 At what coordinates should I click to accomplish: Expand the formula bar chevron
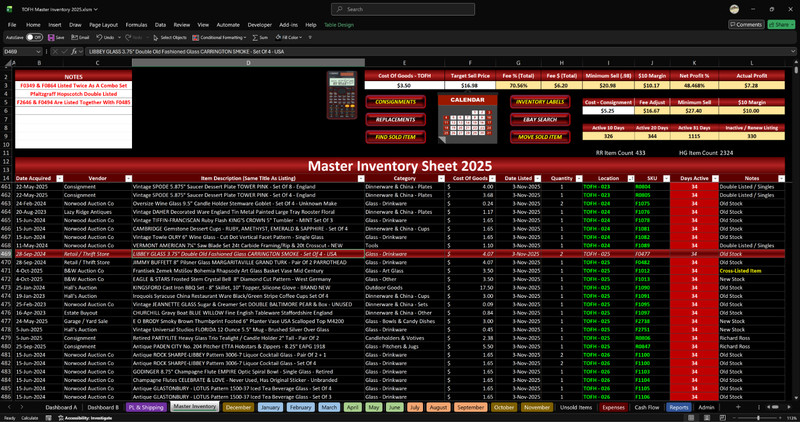click(793, 52)
